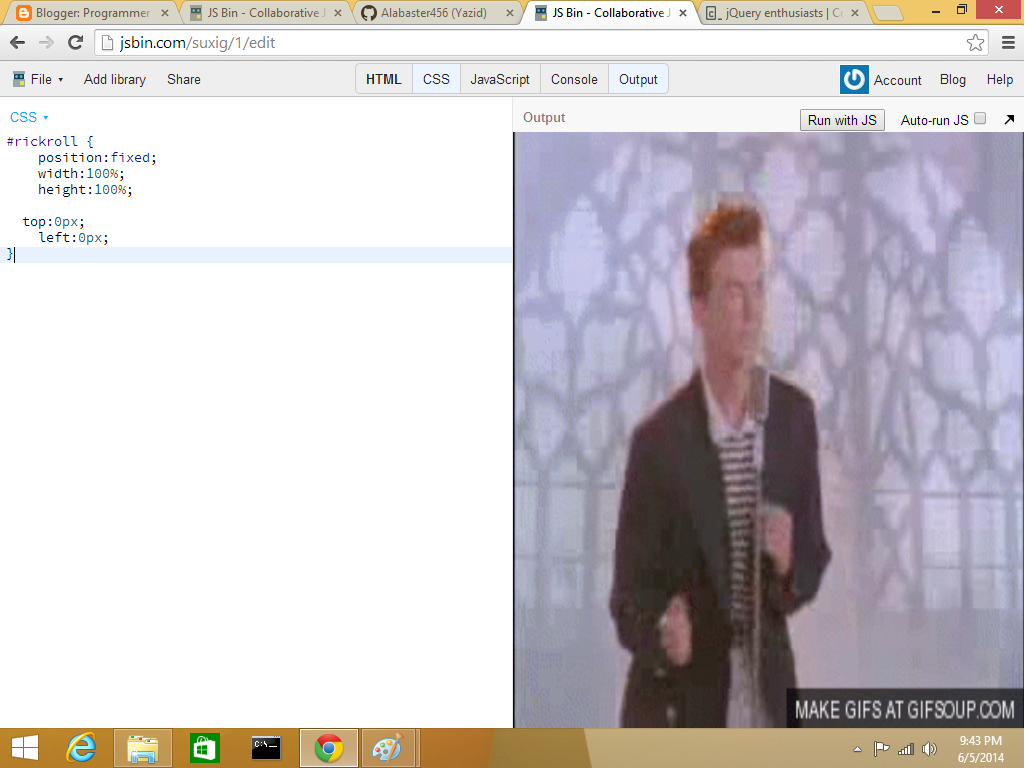Switch to the Alabaster456 (Yazid) GitHub tab
Screen dimensions: 1026x768
click(x=437, y=13)
